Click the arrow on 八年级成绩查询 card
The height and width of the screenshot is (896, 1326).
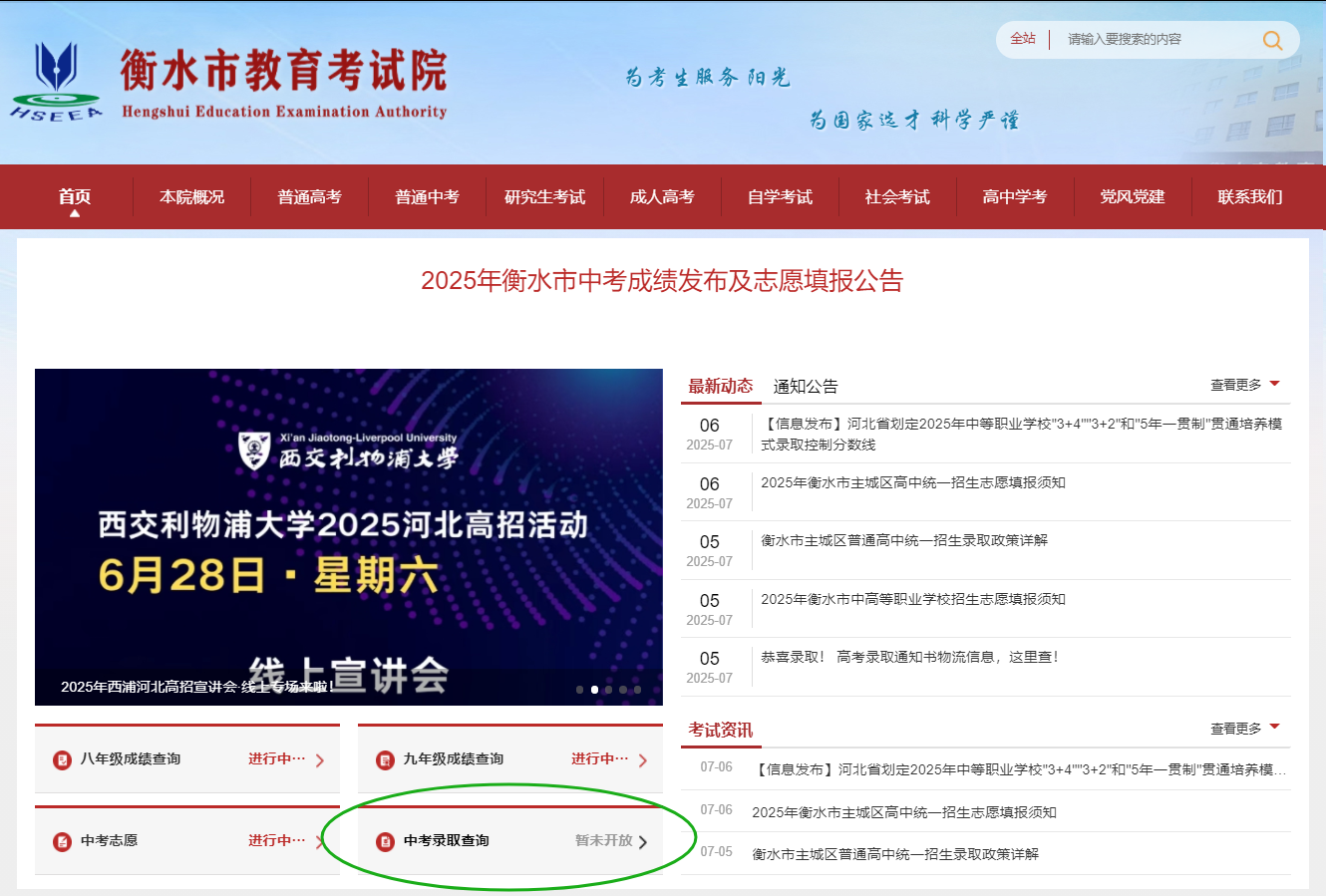pos(320,760)
